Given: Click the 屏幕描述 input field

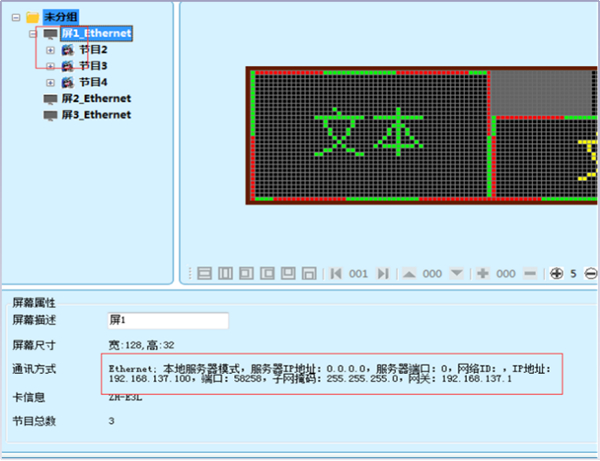Looking at the screenshot, I should (167, 320).
